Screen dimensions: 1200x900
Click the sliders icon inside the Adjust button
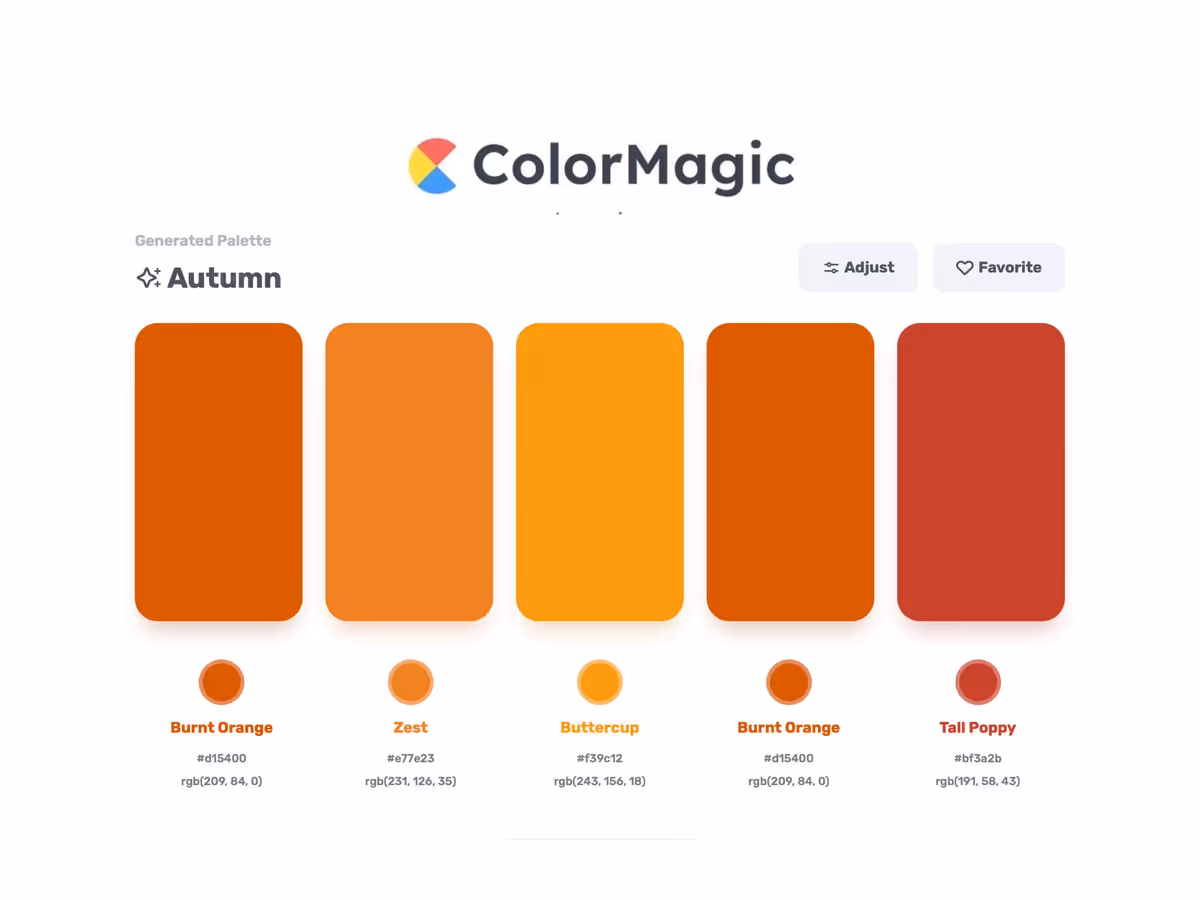831,267
